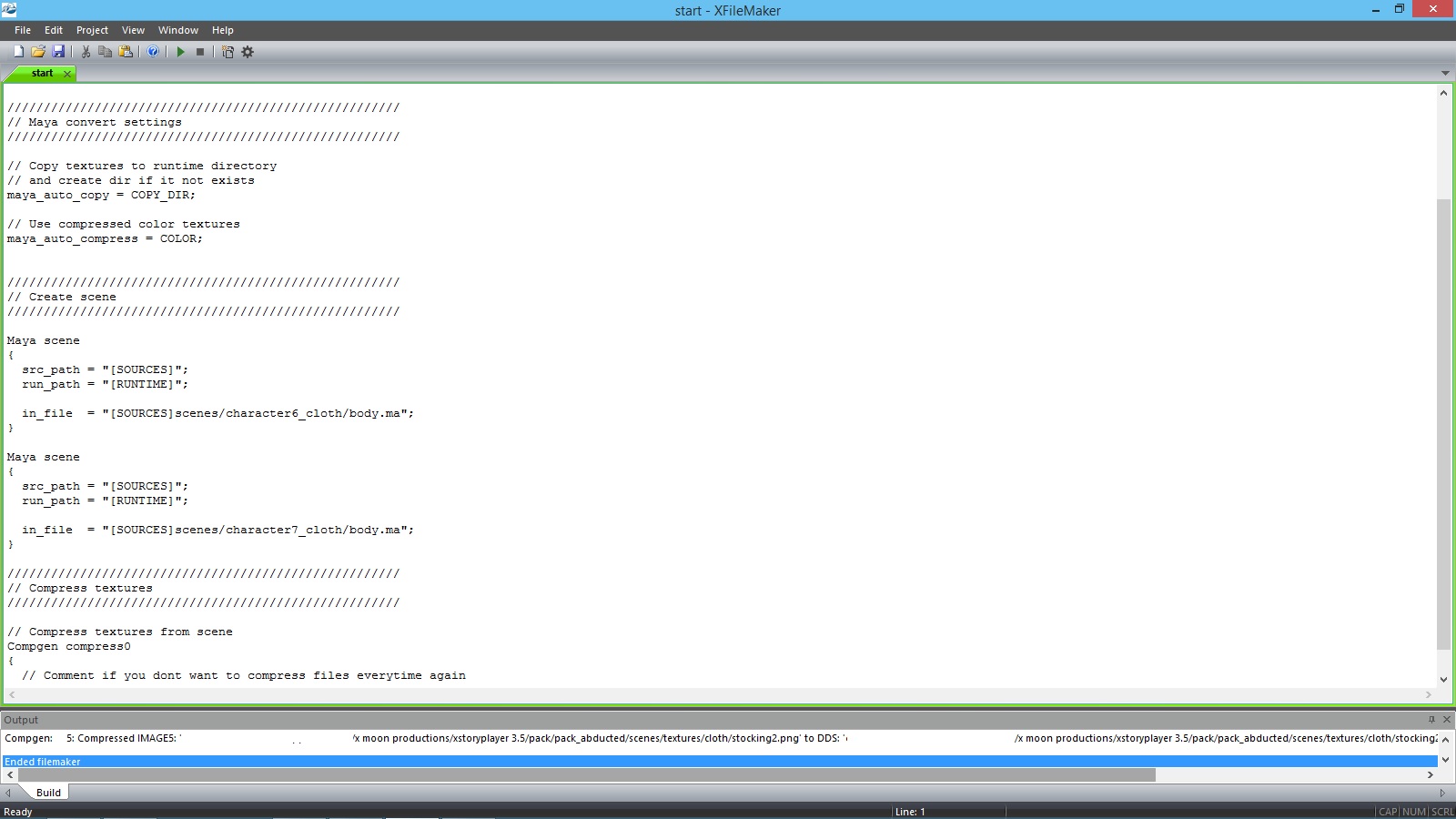The width and height of the screenshot is (1456, 819).
Task: Copy selection using toolbar copy icon
Action: point(106,52)
